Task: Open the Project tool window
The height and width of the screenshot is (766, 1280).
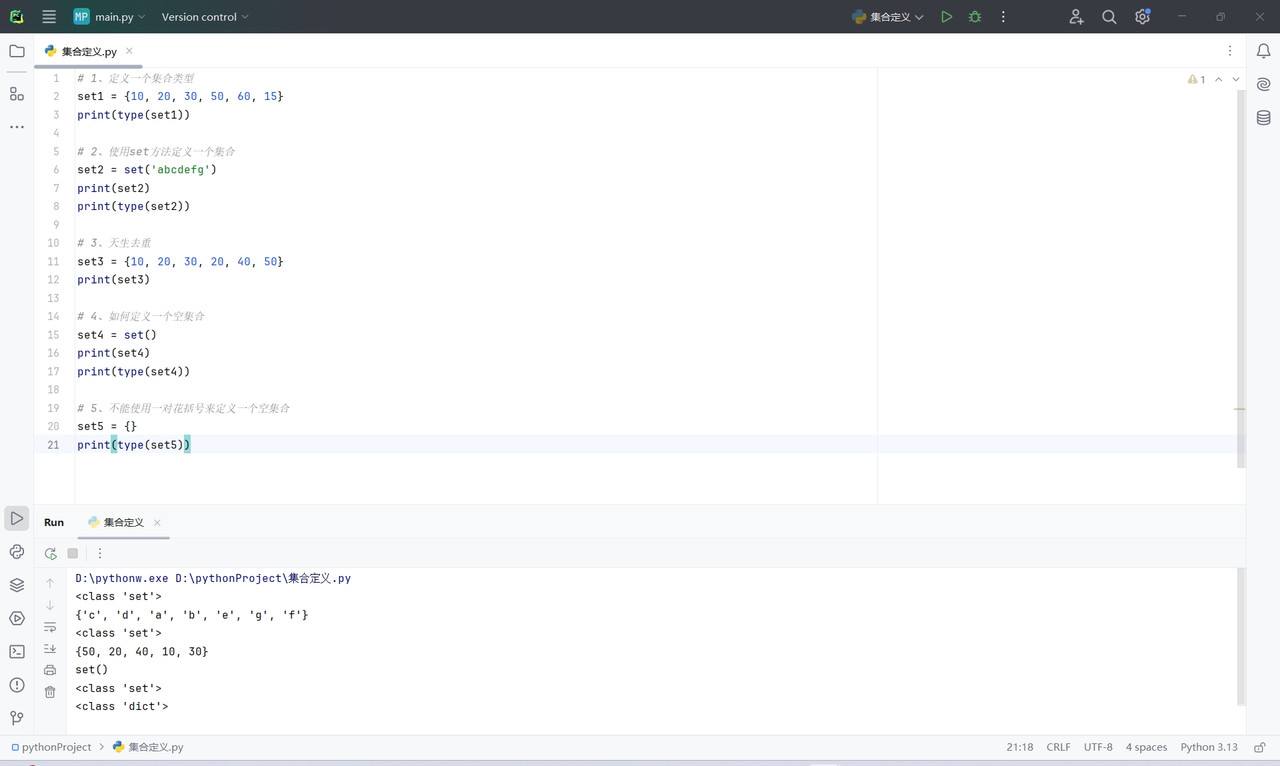Action: click(17, 51)
